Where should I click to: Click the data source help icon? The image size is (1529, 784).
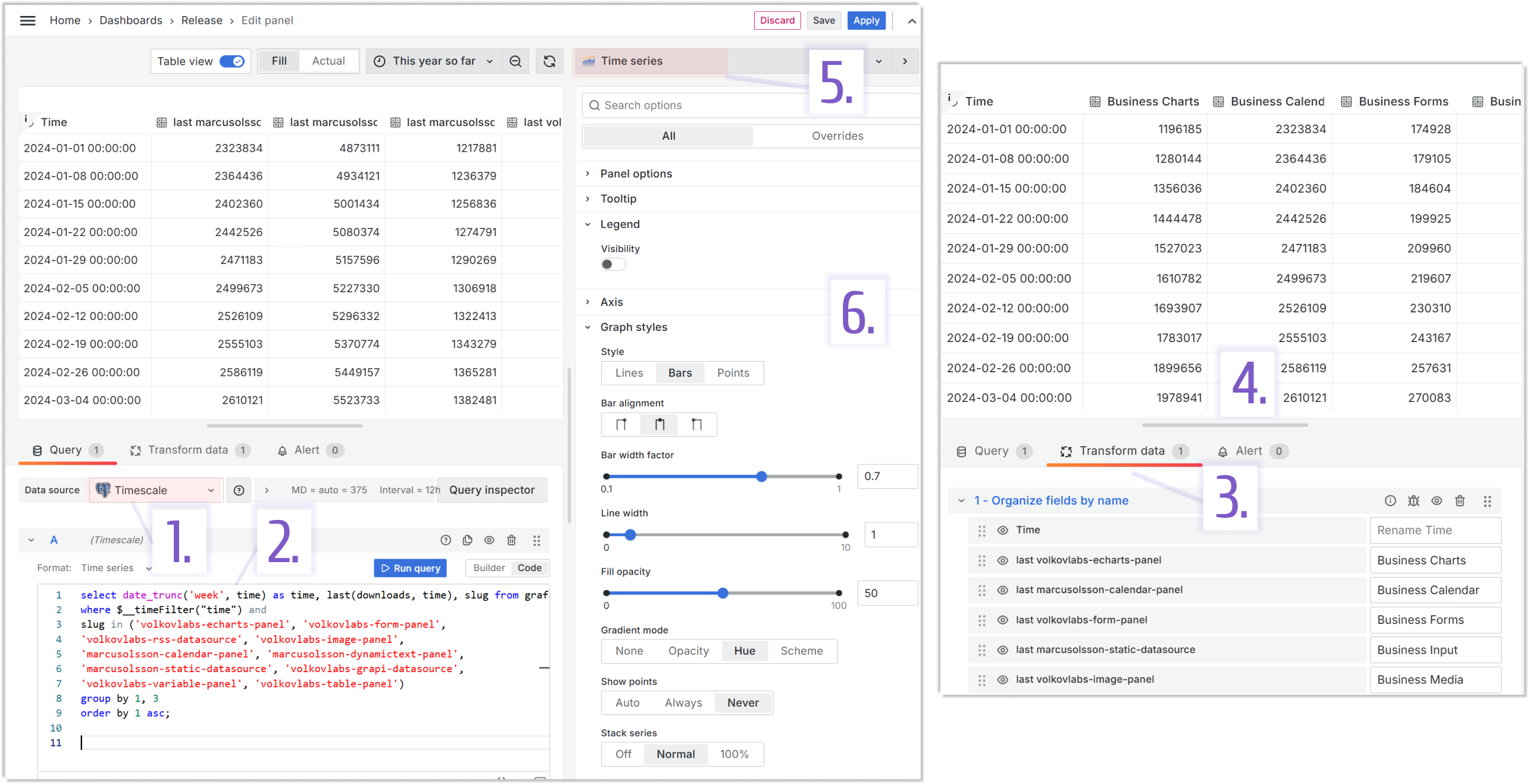click(x=239, y=491)
